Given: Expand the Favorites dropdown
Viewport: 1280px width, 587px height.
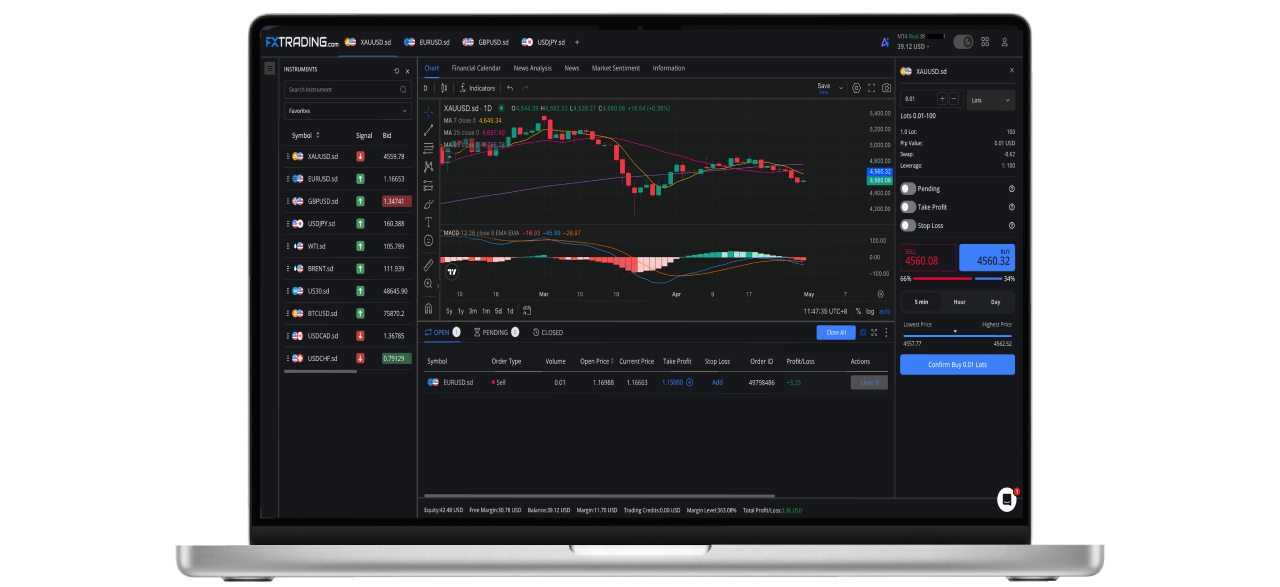Looking at the screenshot, I should point(347,111).
